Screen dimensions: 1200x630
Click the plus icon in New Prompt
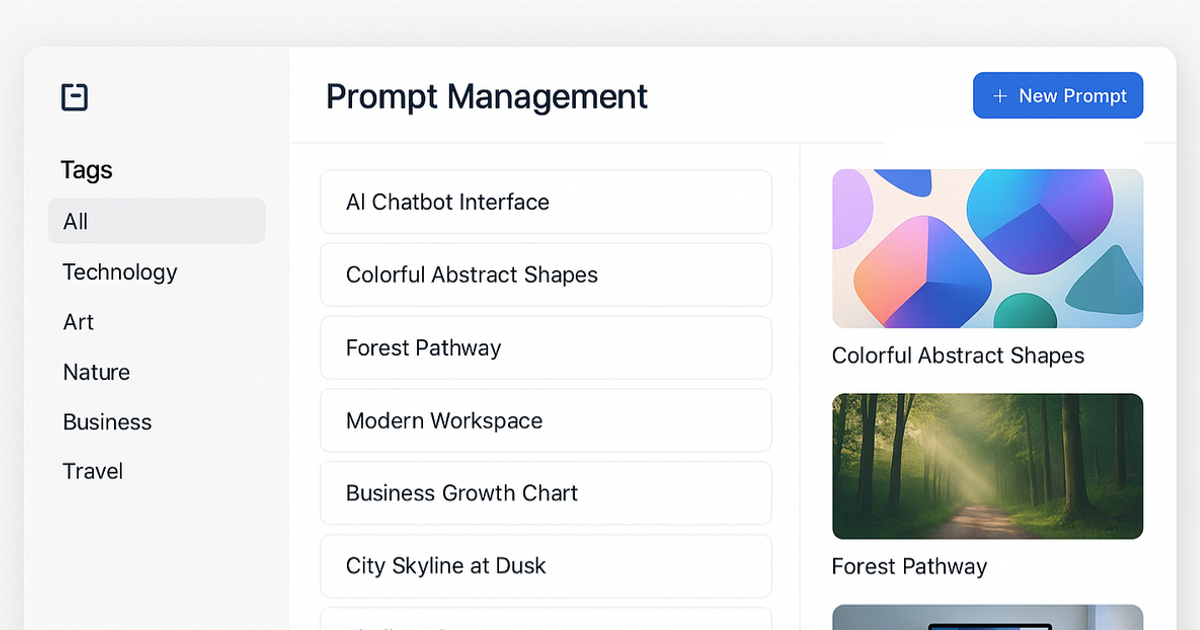click(999, 96)
